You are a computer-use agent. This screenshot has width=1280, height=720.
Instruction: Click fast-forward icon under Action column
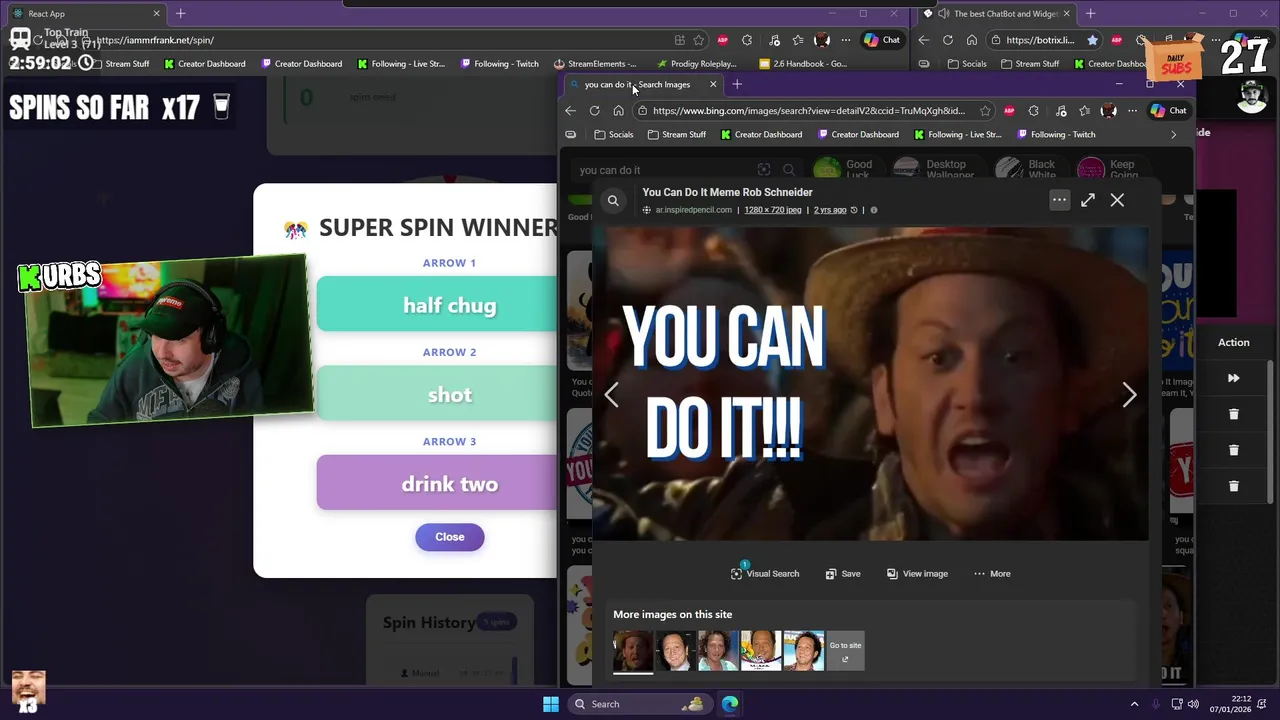[x=1233, y=378]
